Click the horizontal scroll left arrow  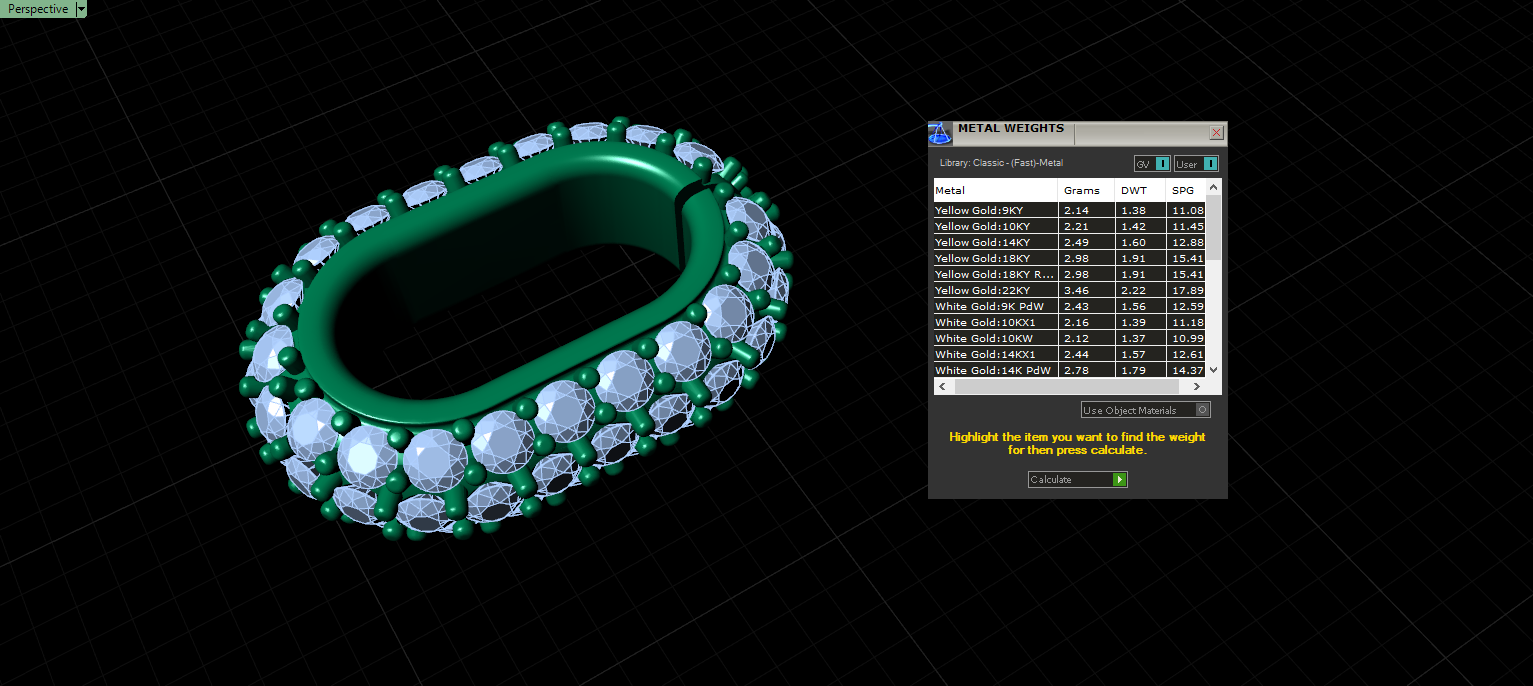941,386
